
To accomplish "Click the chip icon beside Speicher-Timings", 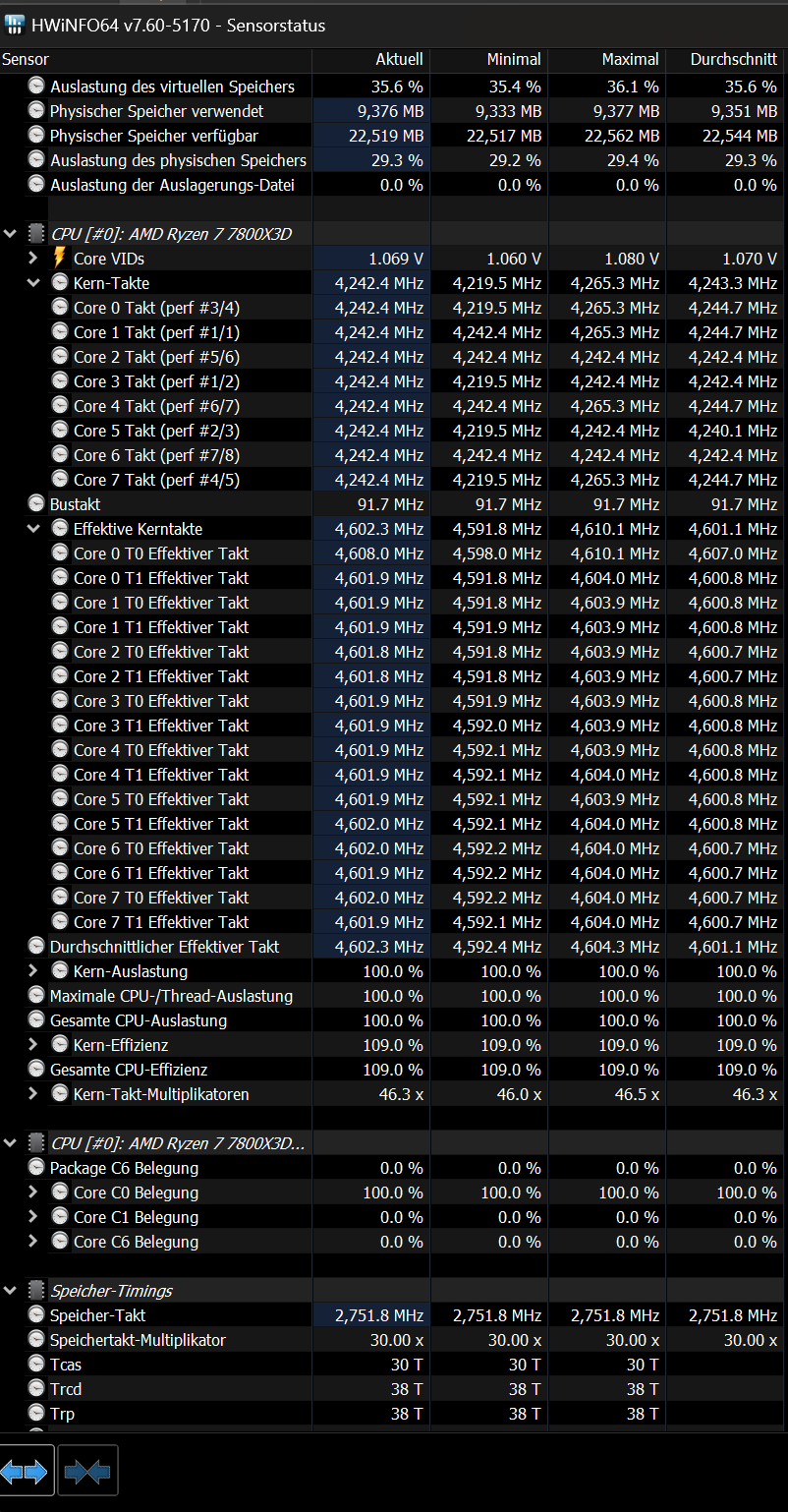I will coord(36,1291).
